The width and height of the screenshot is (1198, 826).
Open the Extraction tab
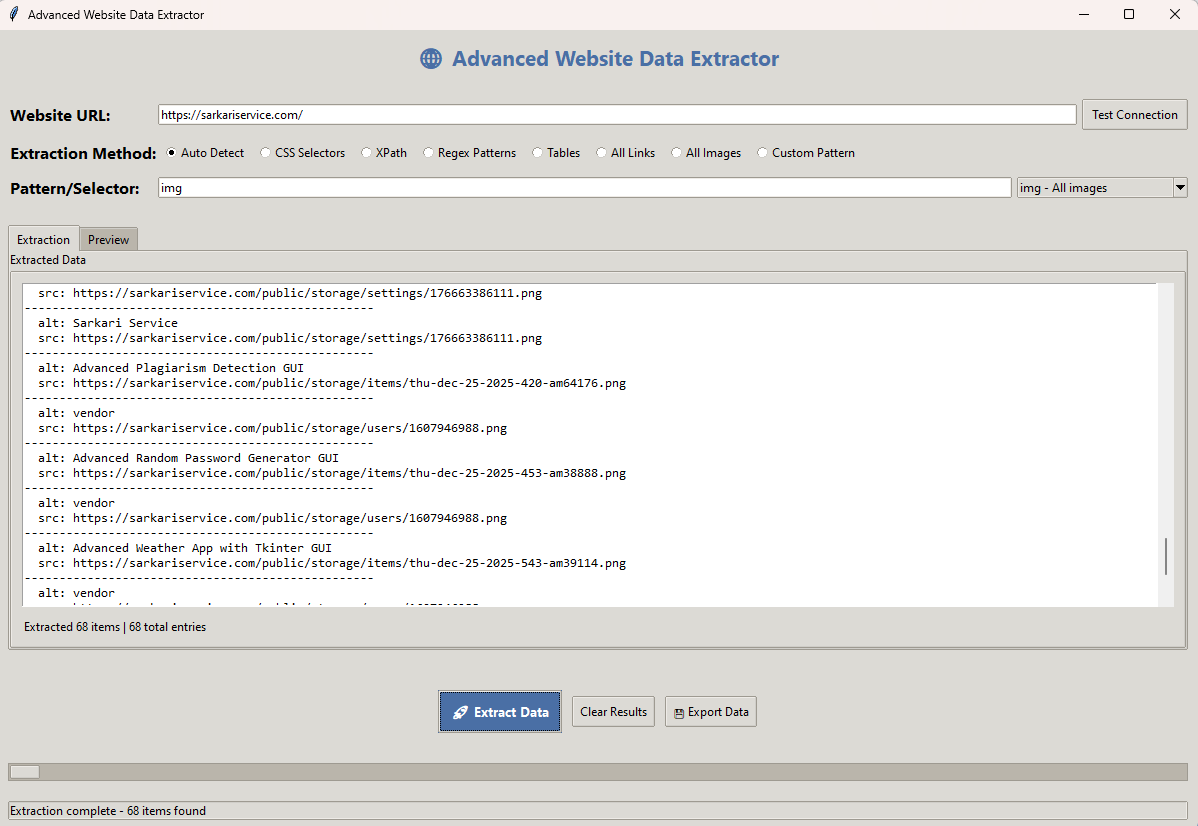point(44,240)
